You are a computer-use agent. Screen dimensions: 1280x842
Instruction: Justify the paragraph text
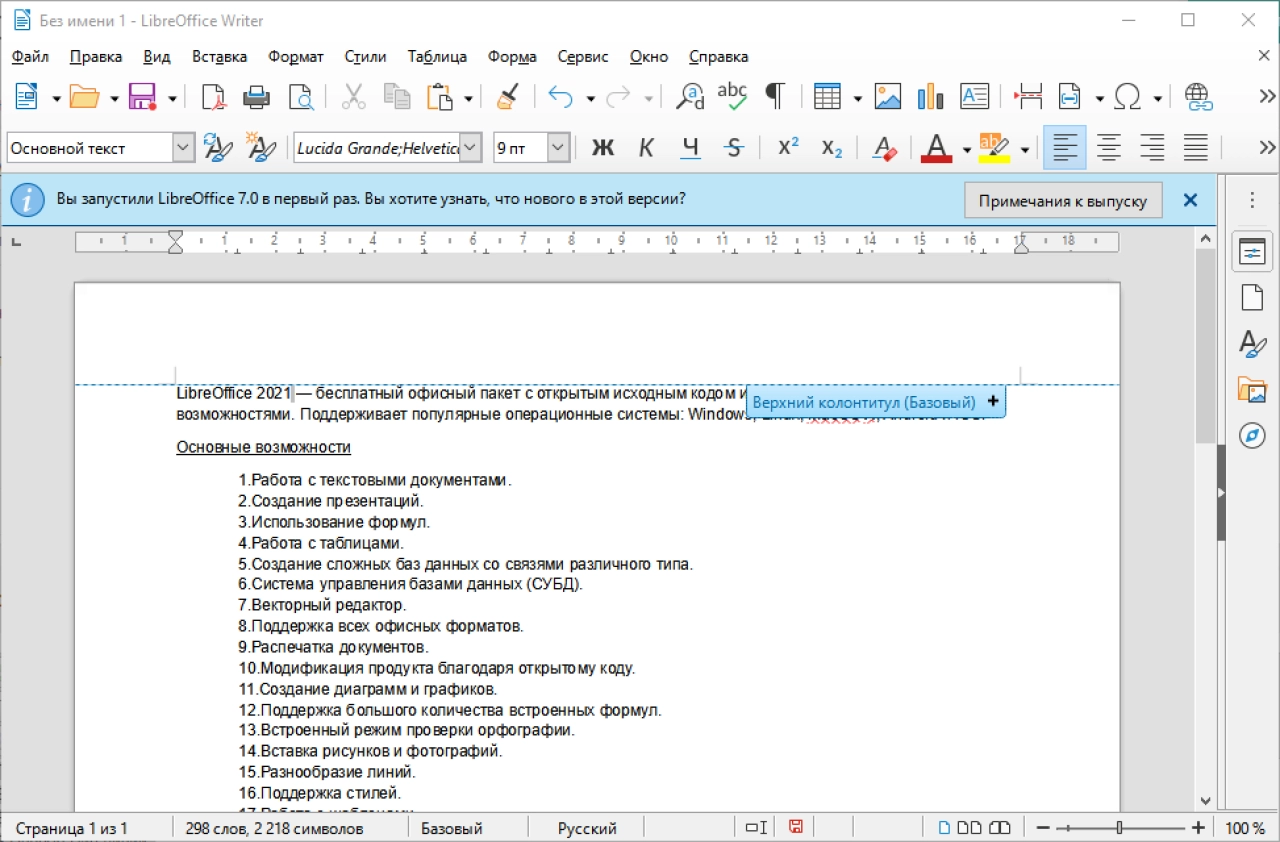1196,148
